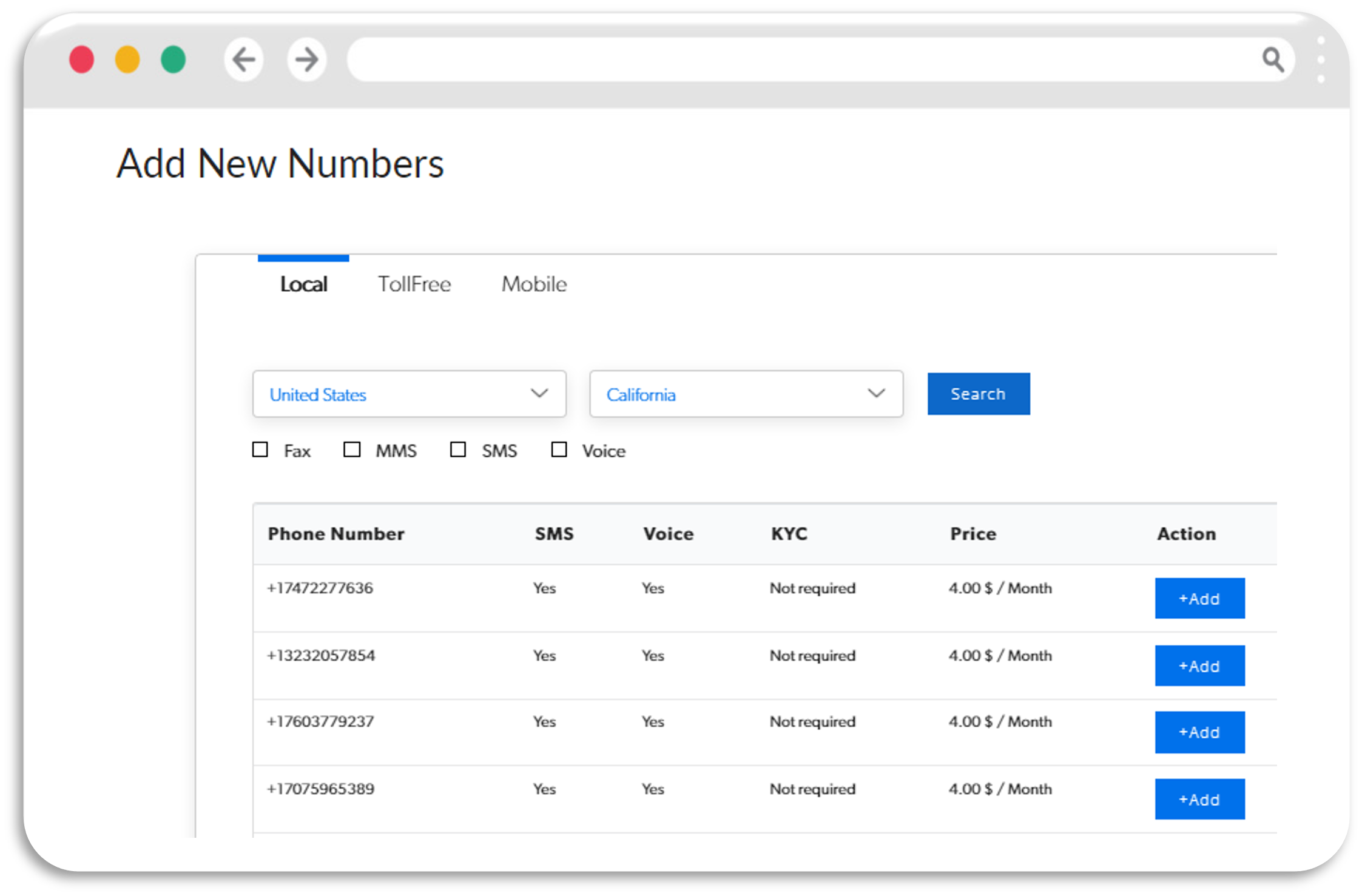
Task: Add number +17472277636
Action: click(x=1199, y=598)
